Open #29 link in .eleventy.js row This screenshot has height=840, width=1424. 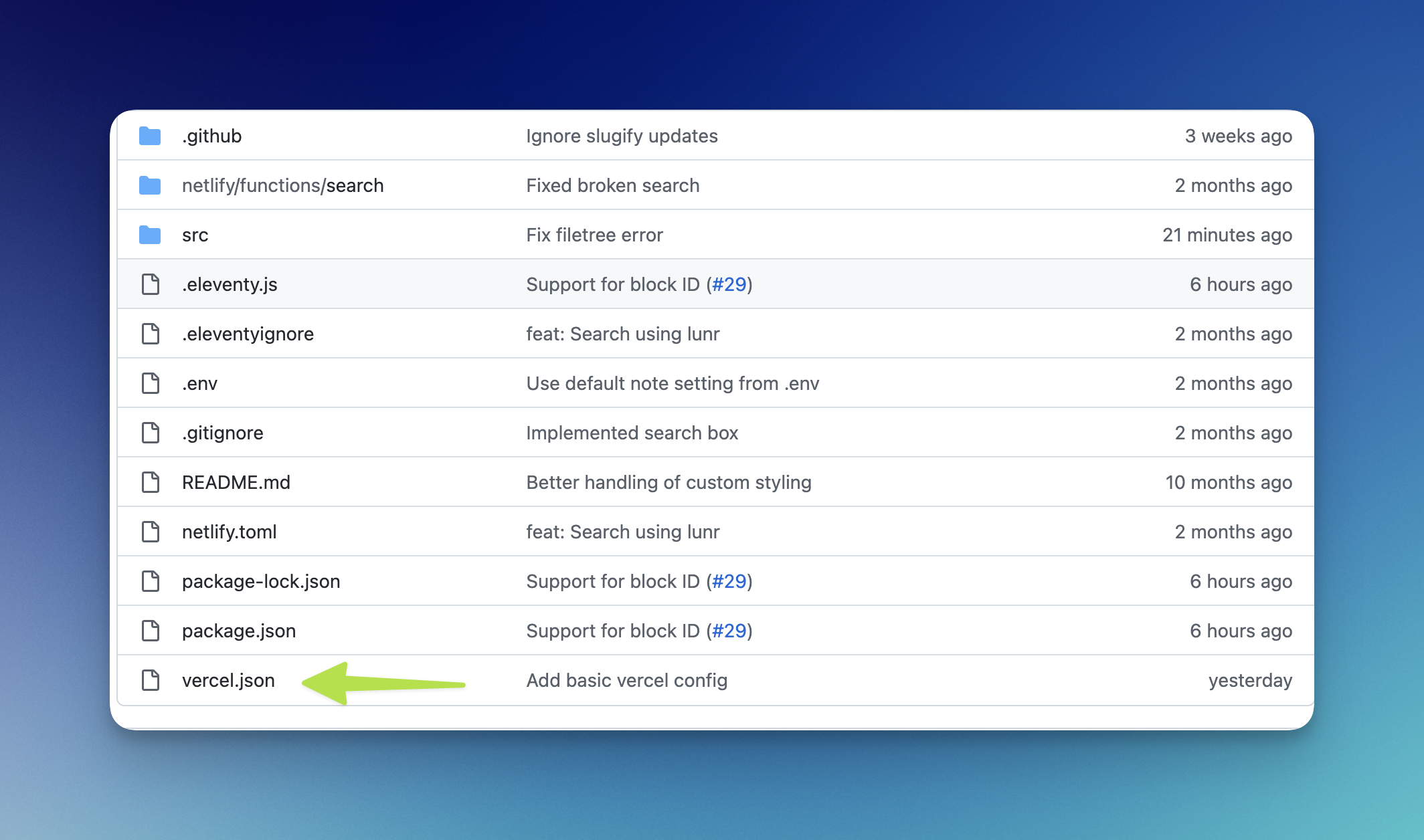pos(729,284)
